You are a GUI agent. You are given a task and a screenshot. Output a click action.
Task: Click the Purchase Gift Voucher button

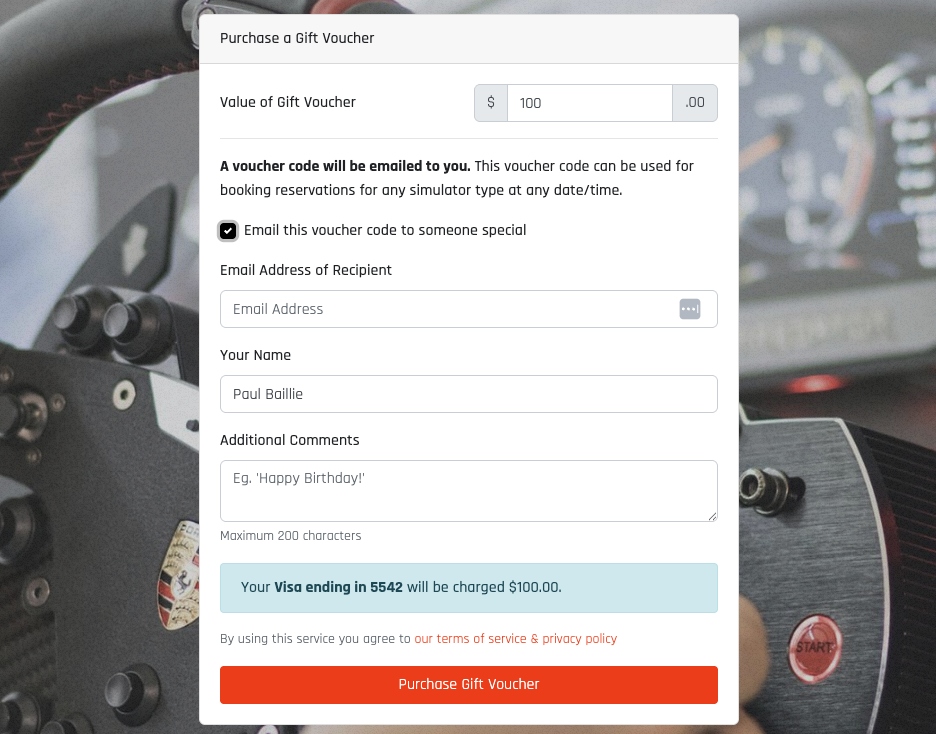469,684
